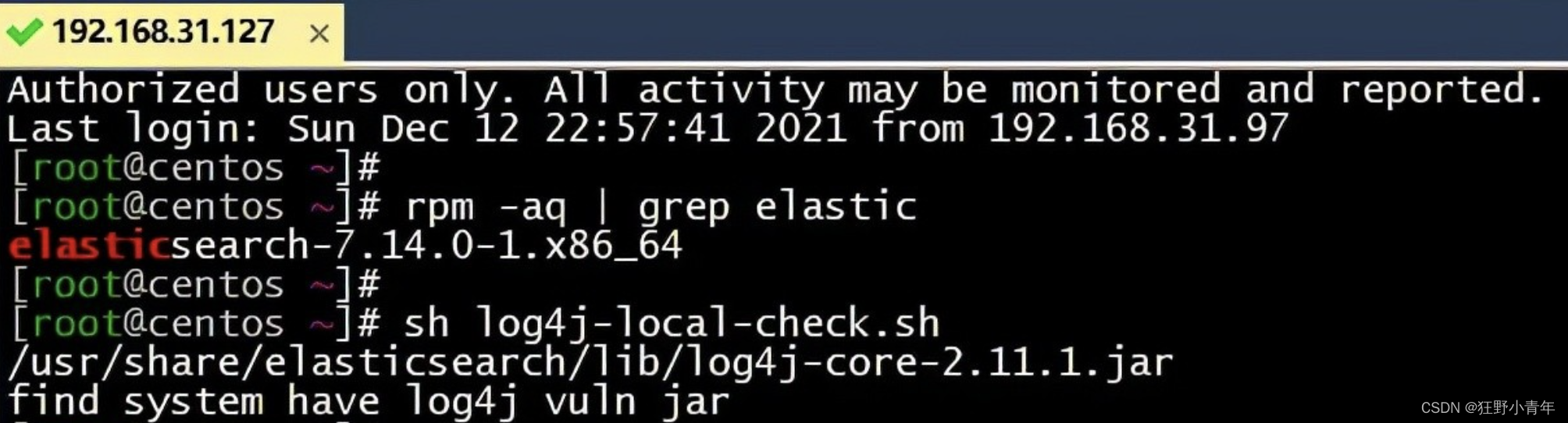Click the log4j-core-2.11.1.jar path output
1568x423 pixels.
[590, 362]
